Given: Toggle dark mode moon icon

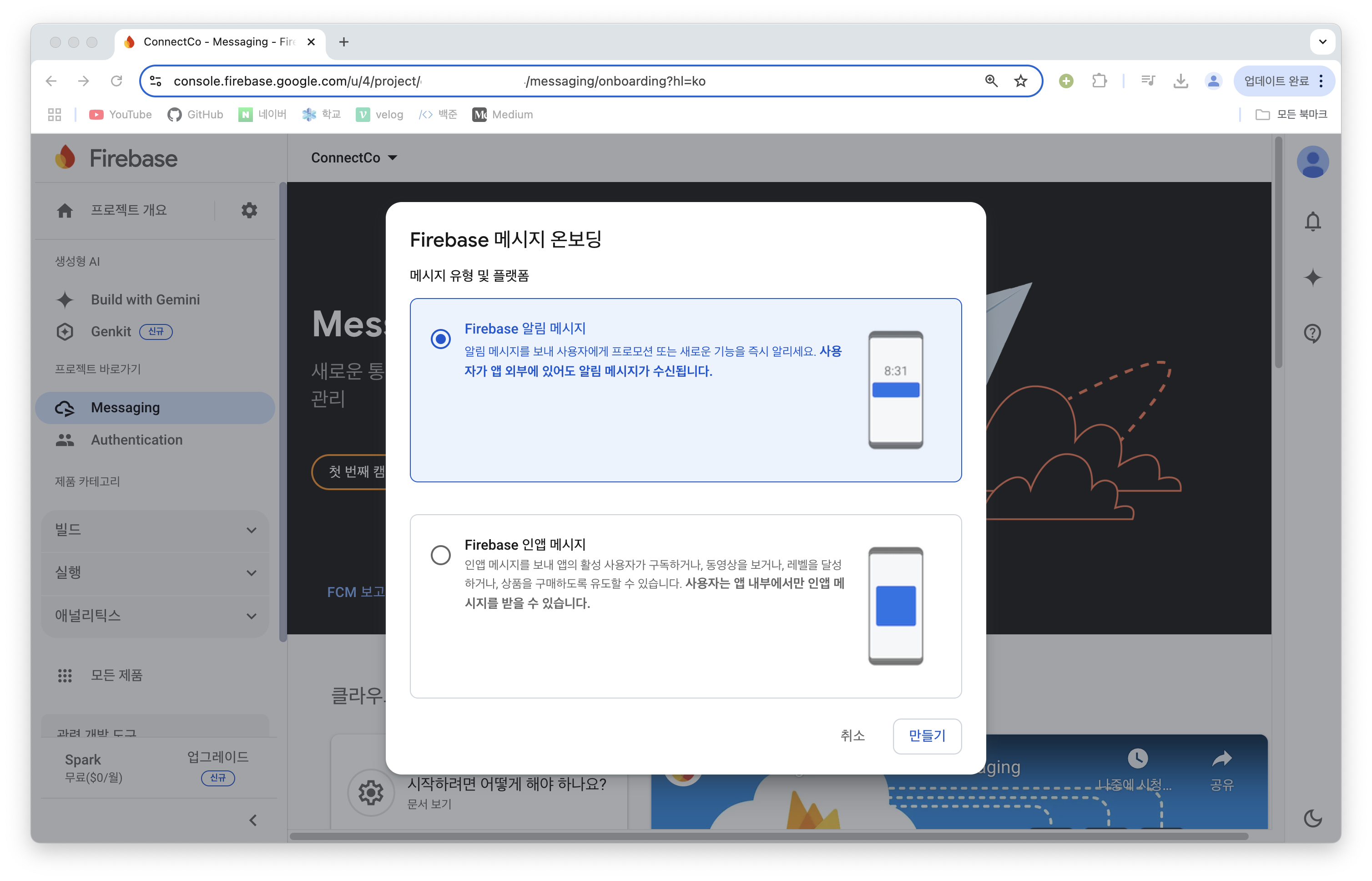Looking at the screenshot, I should click(1312, 818).
